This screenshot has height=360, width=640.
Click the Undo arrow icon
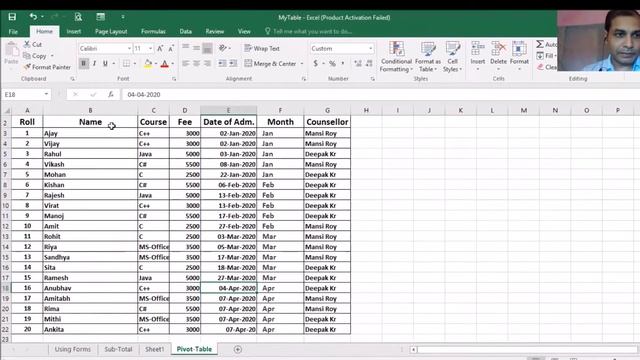[x=33, y=17]
